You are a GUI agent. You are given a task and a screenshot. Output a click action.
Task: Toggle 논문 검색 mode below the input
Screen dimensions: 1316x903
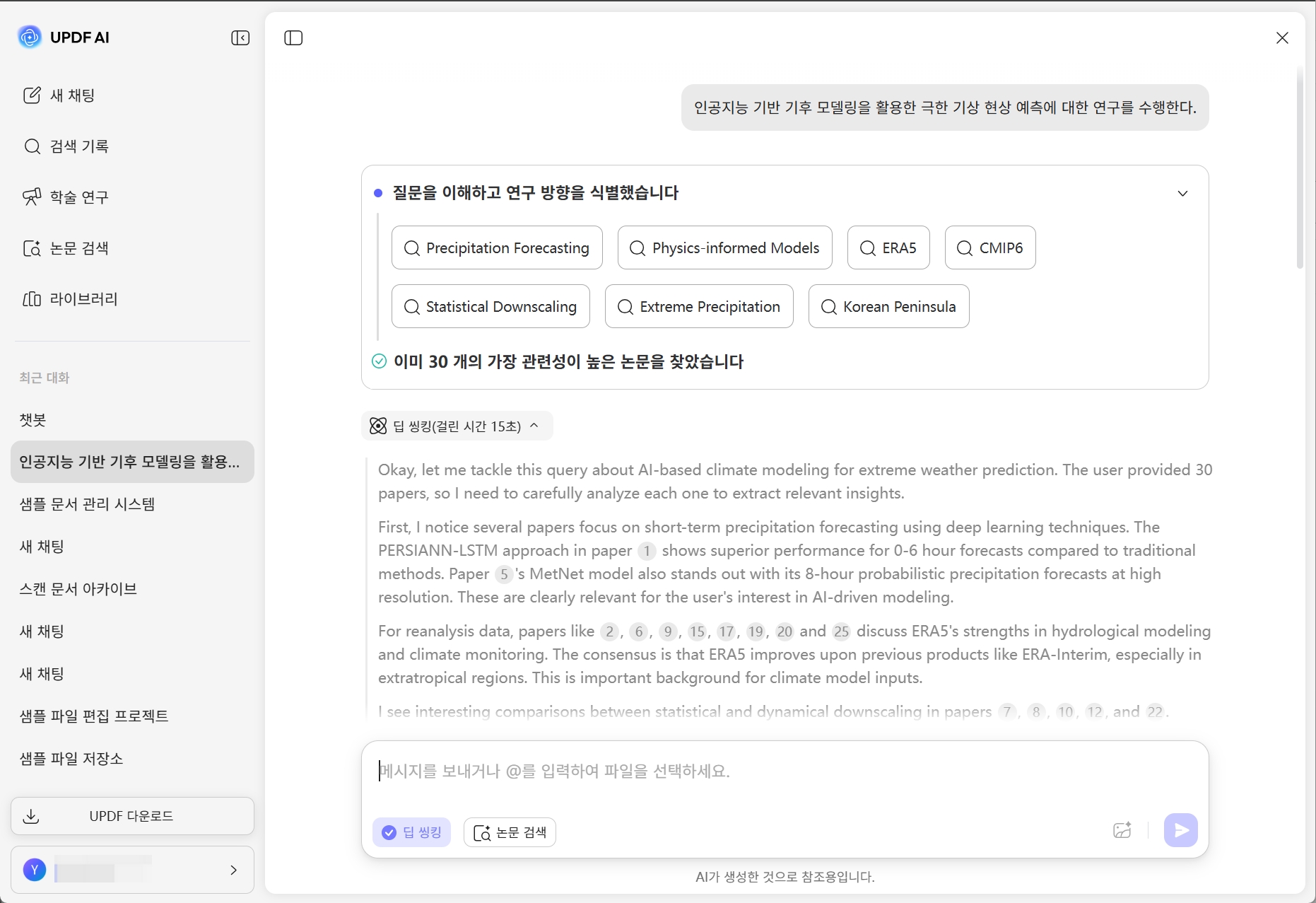coord(510,832)
